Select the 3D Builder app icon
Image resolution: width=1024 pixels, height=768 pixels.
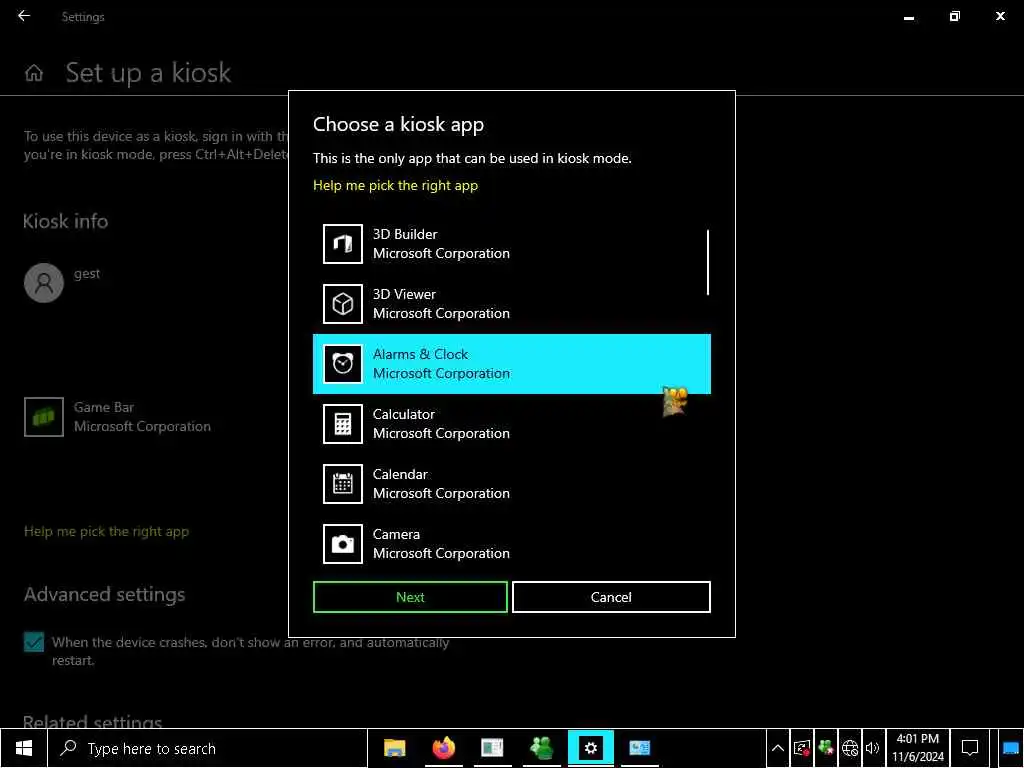coord(343,244)
